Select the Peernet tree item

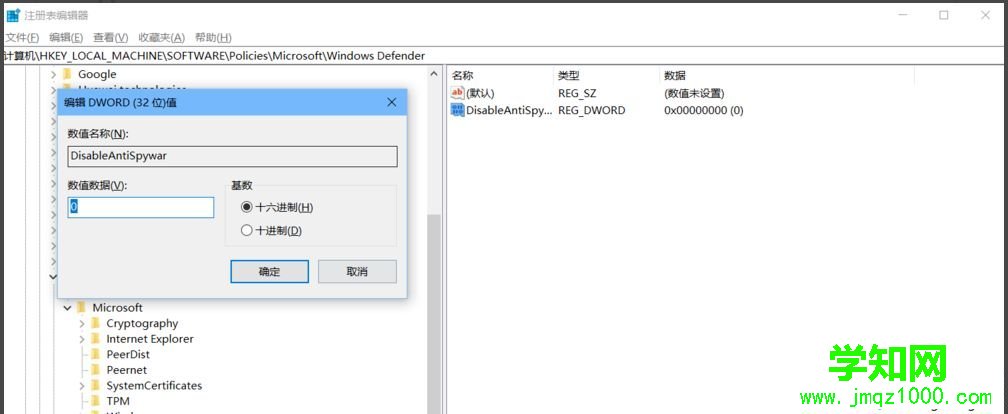coord(127,370)
